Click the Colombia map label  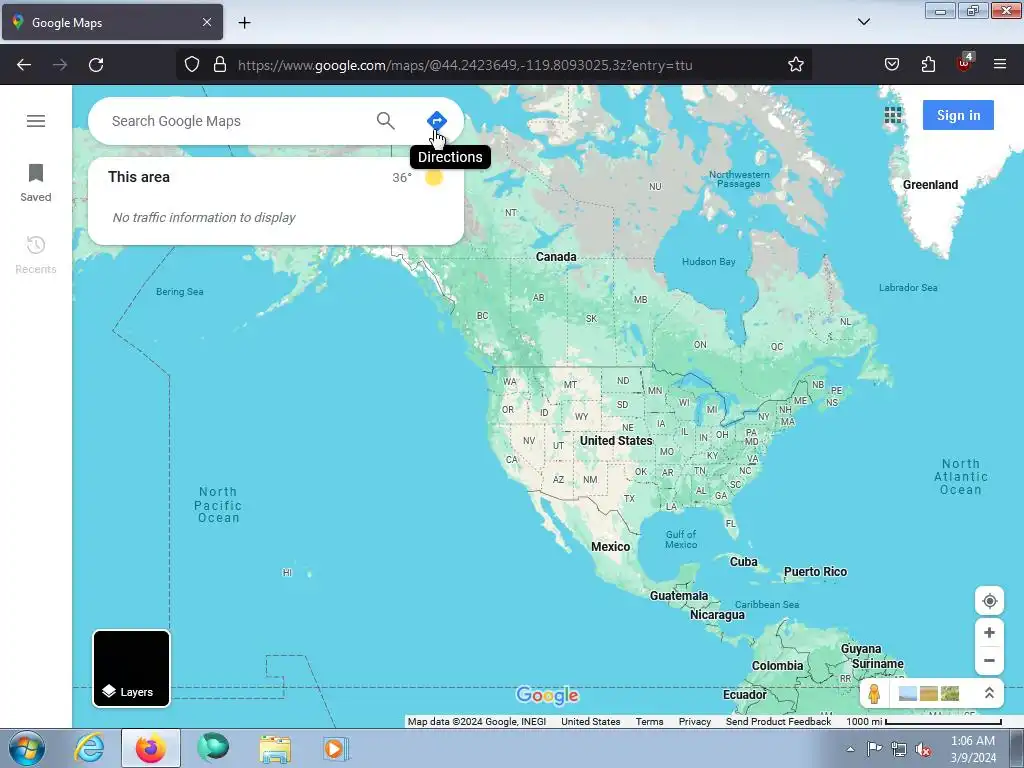point(777,665)
